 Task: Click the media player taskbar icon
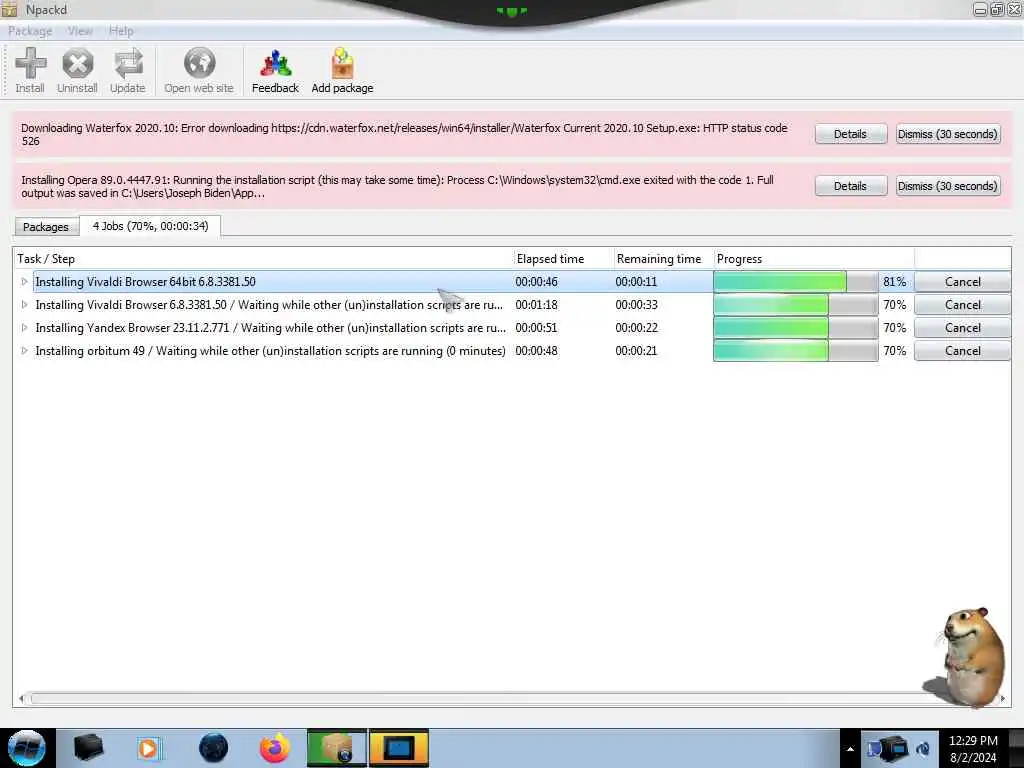coord(148,748)
